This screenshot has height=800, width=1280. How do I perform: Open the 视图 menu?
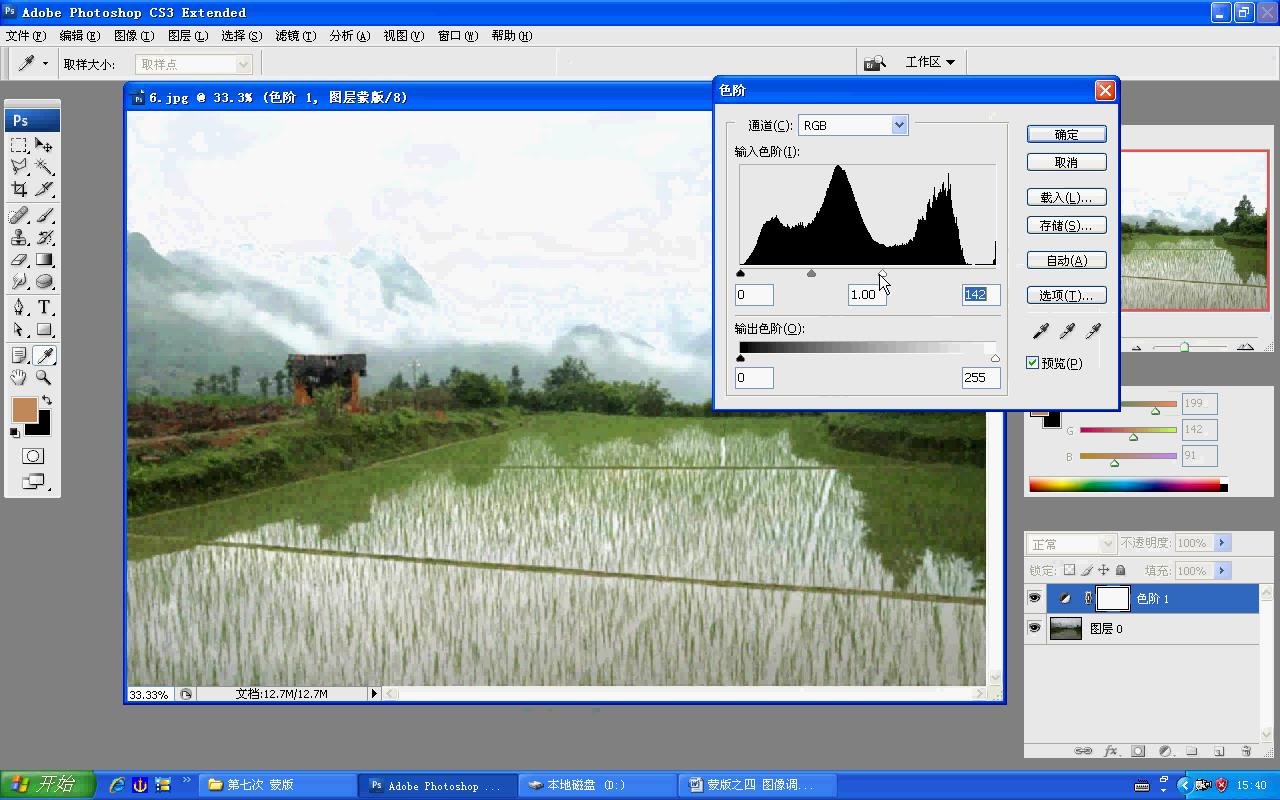pyautogui.click(x=403, y=35)
